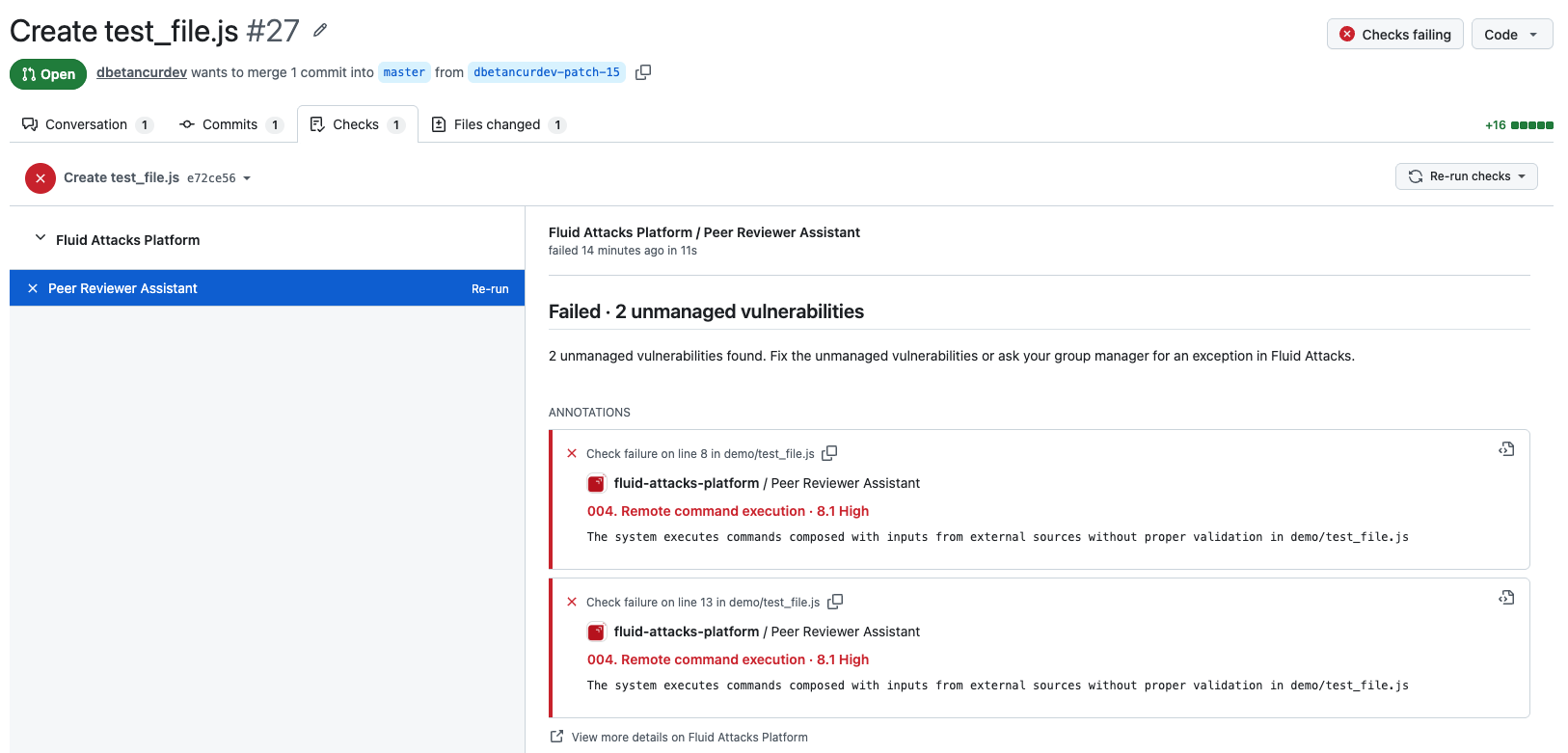Click fluid-attacks-platform app avatar on line 8 annotation

596,484
